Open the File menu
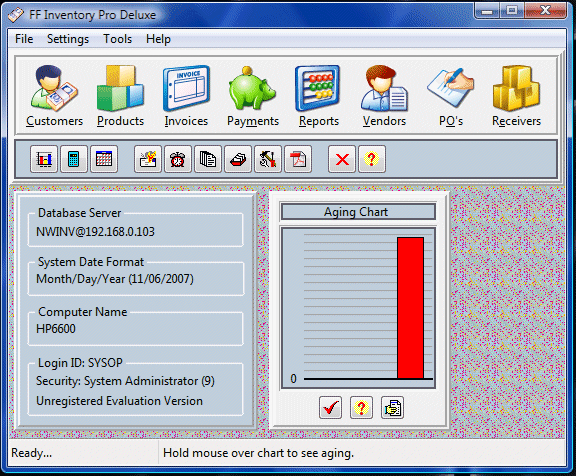 (24, 39)
